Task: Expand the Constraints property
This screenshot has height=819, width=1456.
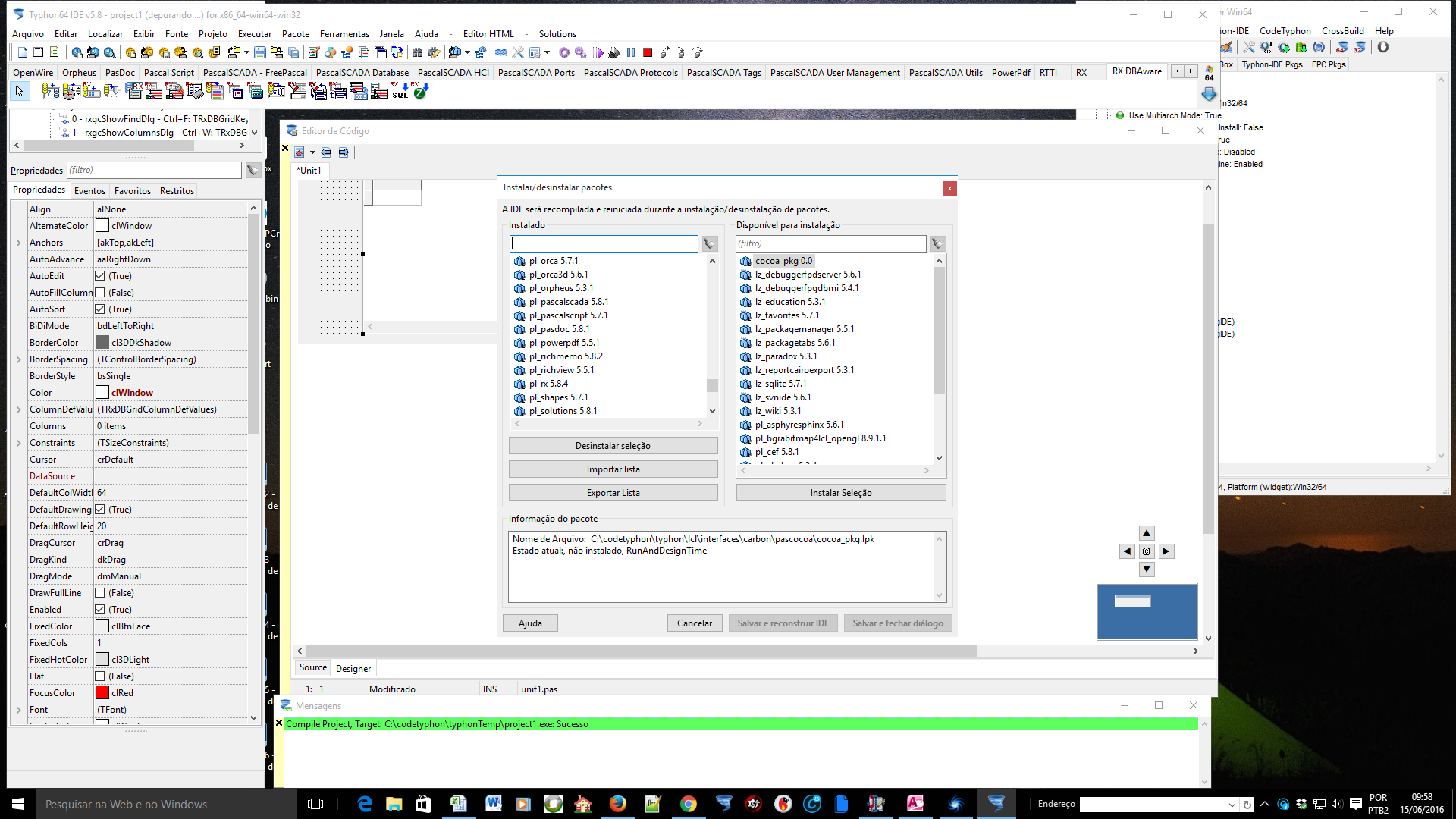Action: tap(19, 443)
